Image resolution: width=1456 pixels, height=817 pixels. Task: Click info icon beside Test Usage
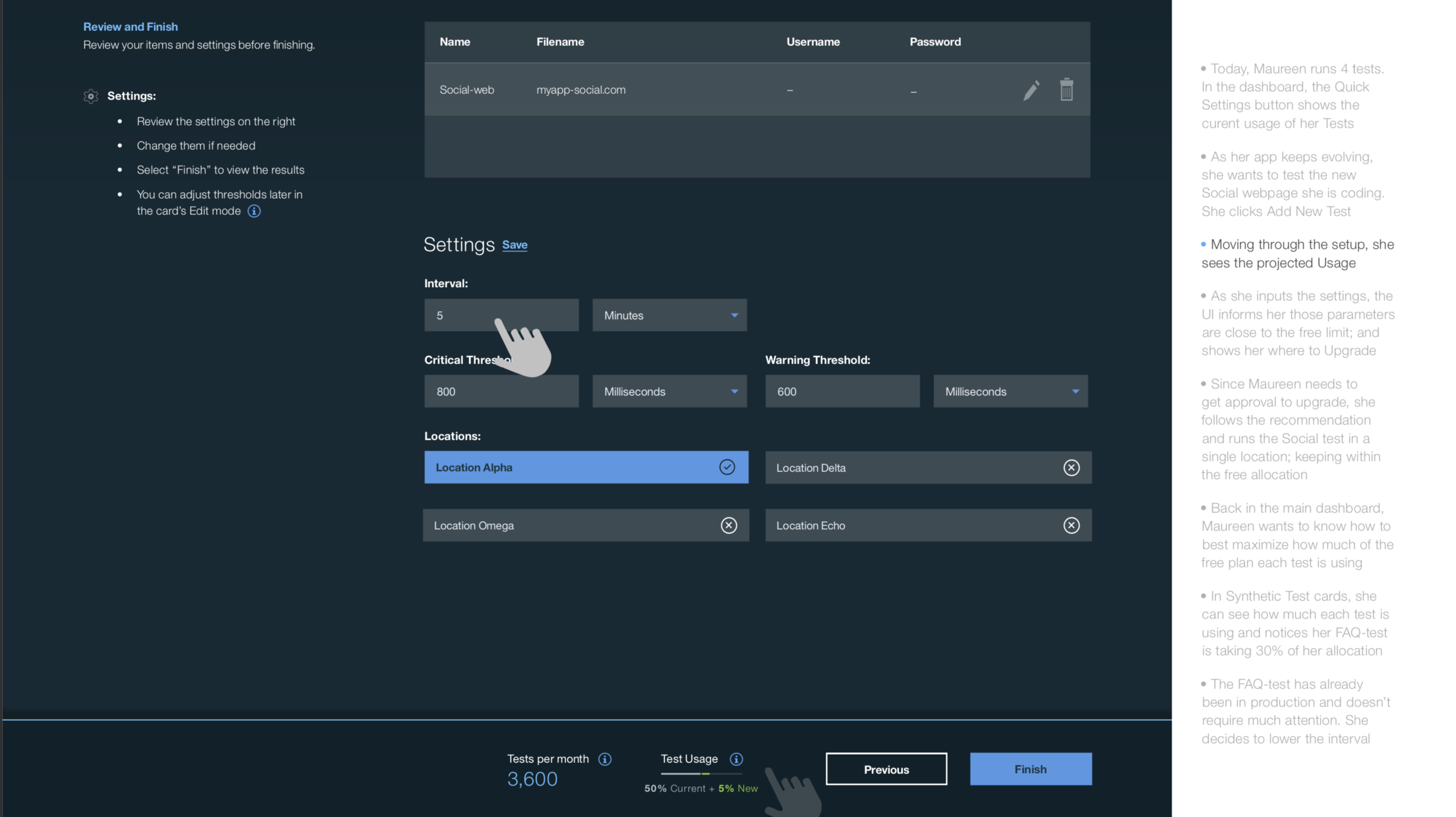[736, 759]
